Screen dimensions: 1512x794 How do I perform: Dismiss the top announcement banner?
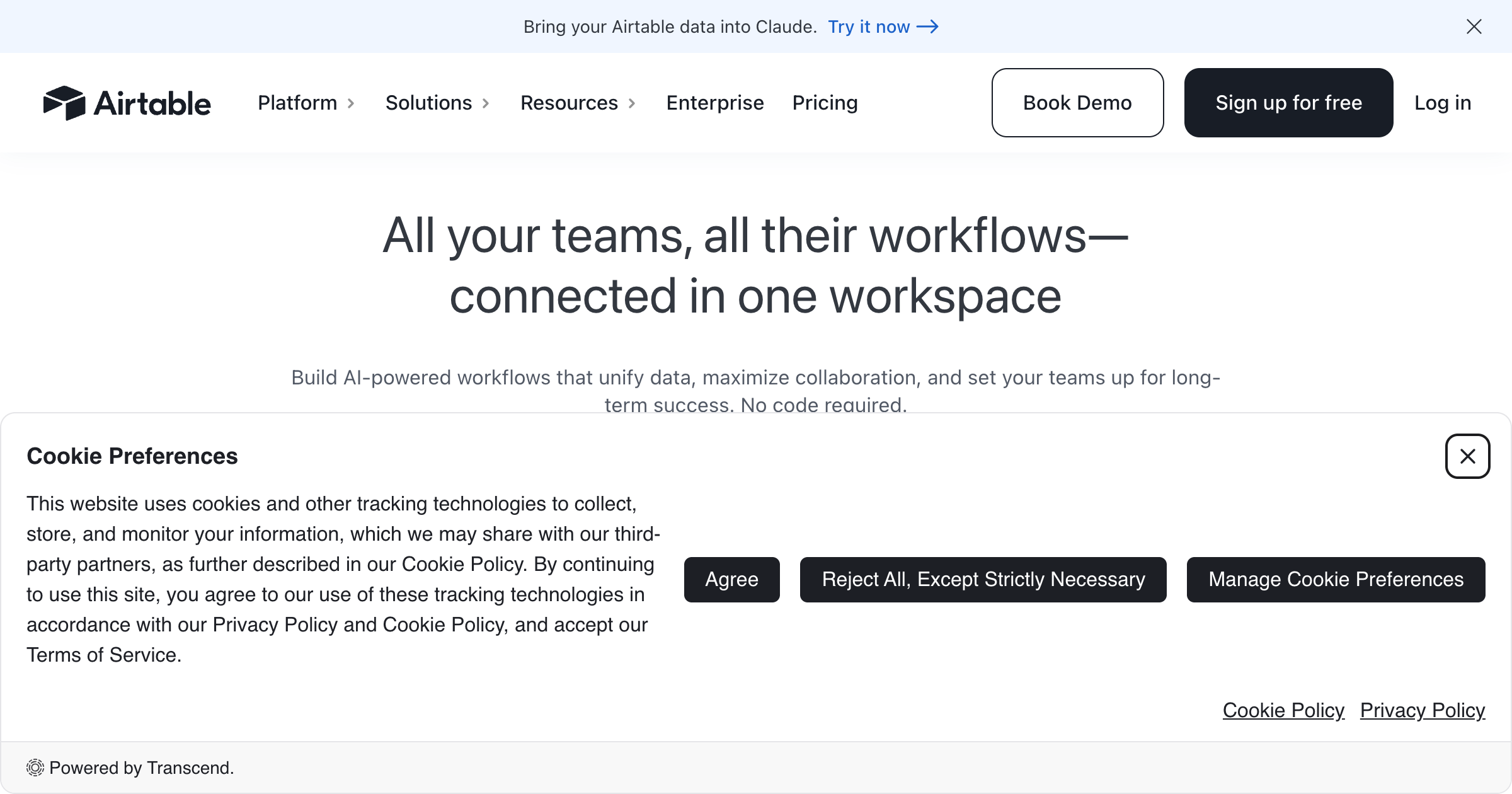click(x=1474, y=26)
